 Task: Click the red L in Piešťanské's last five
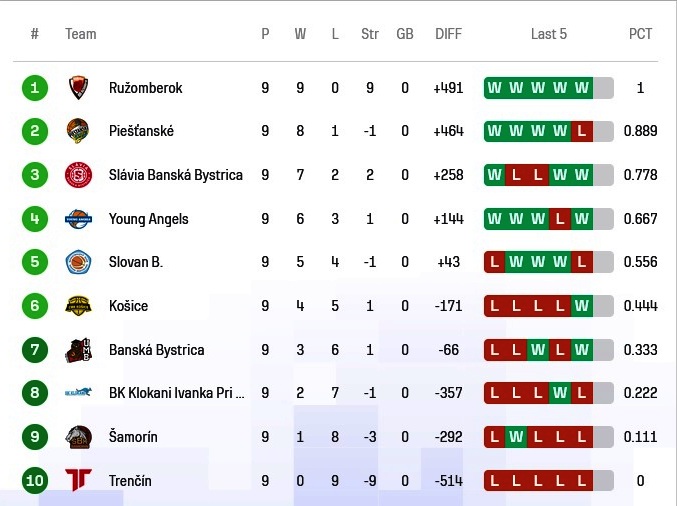click(x=582, y=131)
